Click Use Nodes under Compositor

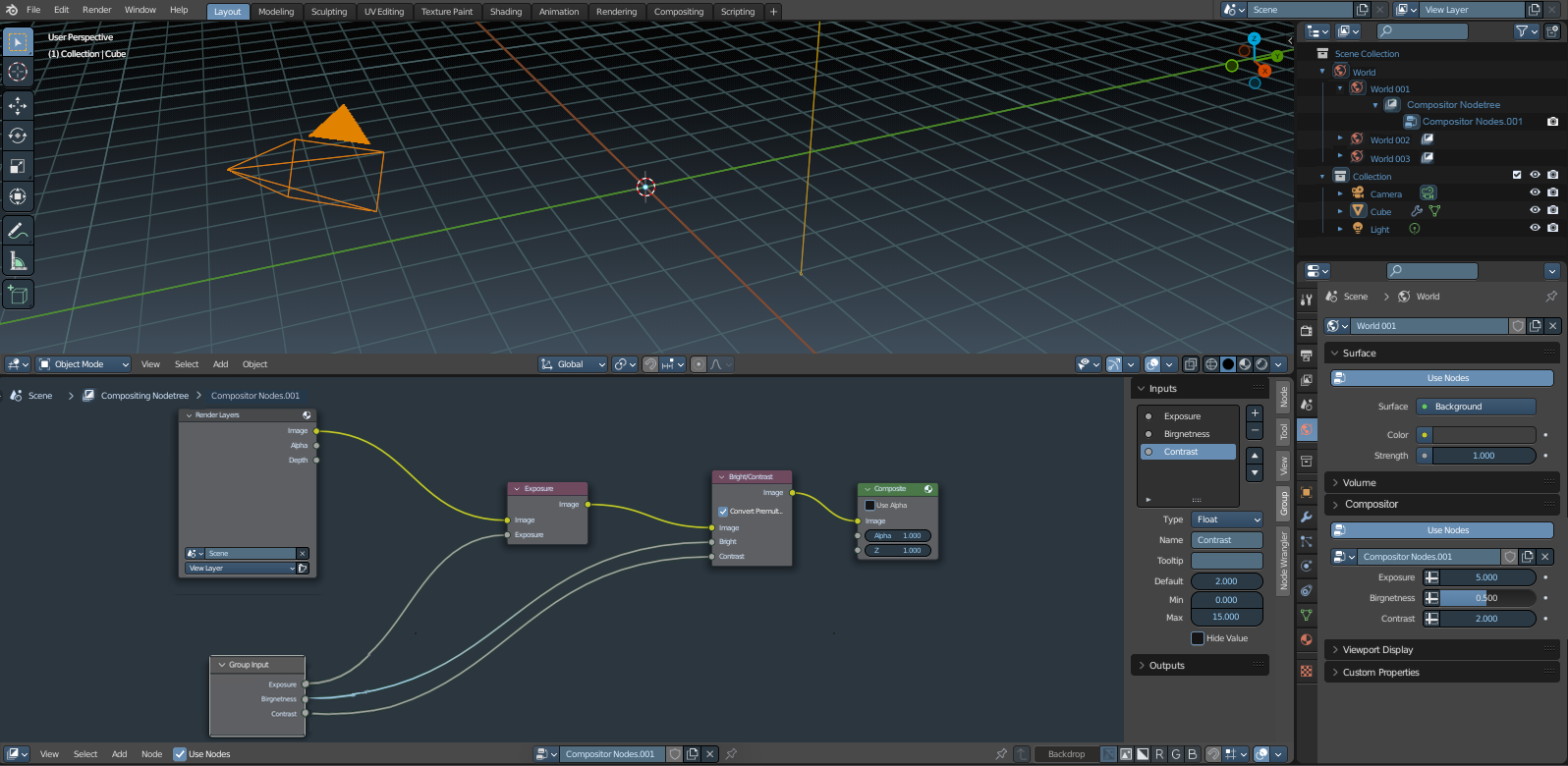[x=1442, y=530]
